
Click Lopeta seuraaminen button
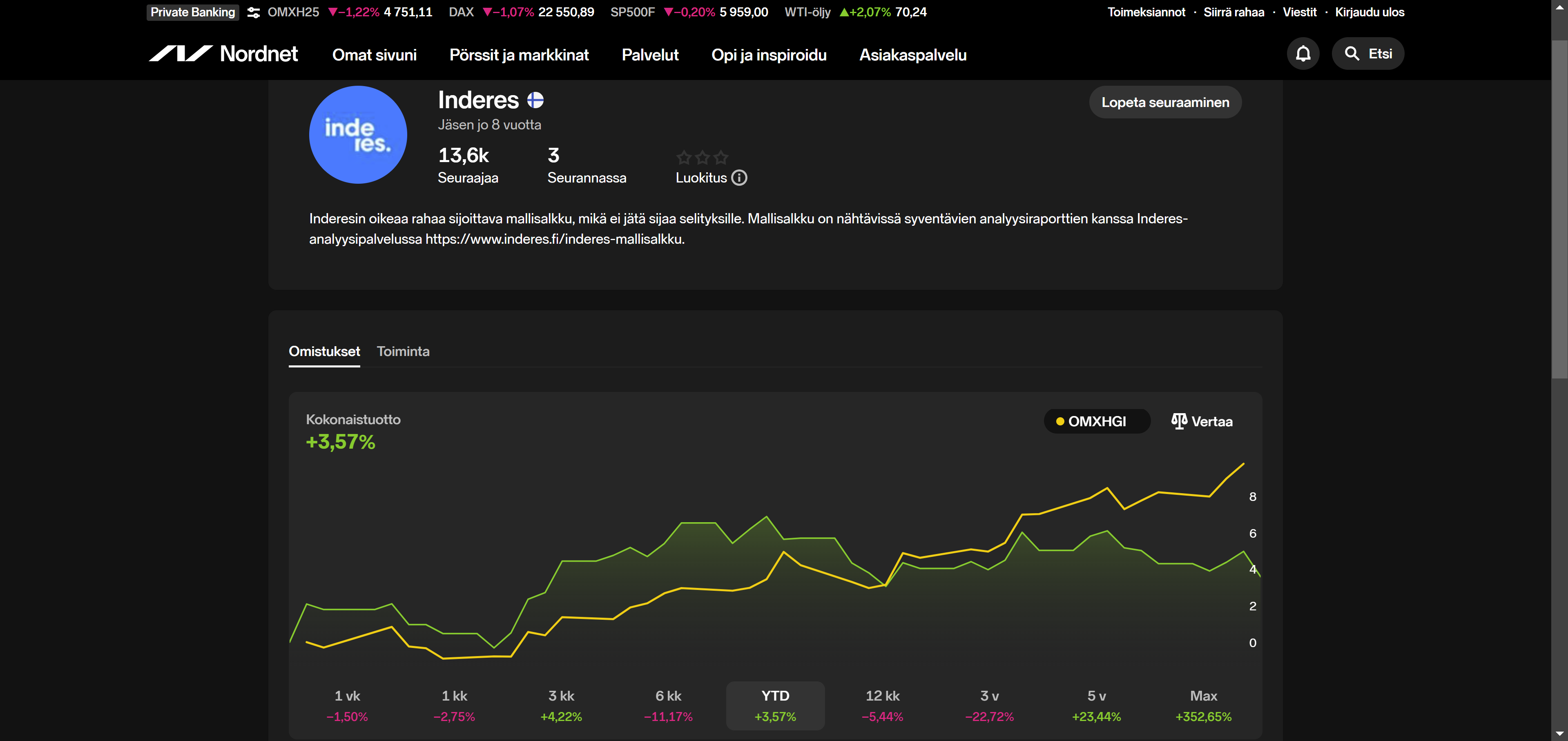pos(1165,102)
